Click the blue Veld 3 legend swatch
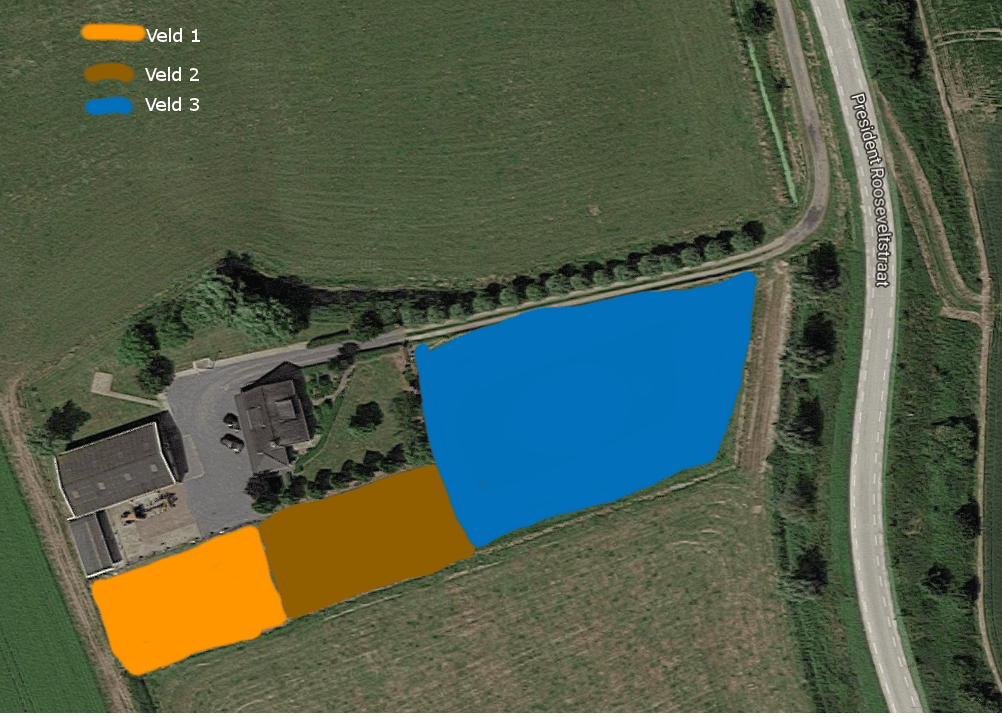Screen dimensions: 1002x717 (109, 105)
